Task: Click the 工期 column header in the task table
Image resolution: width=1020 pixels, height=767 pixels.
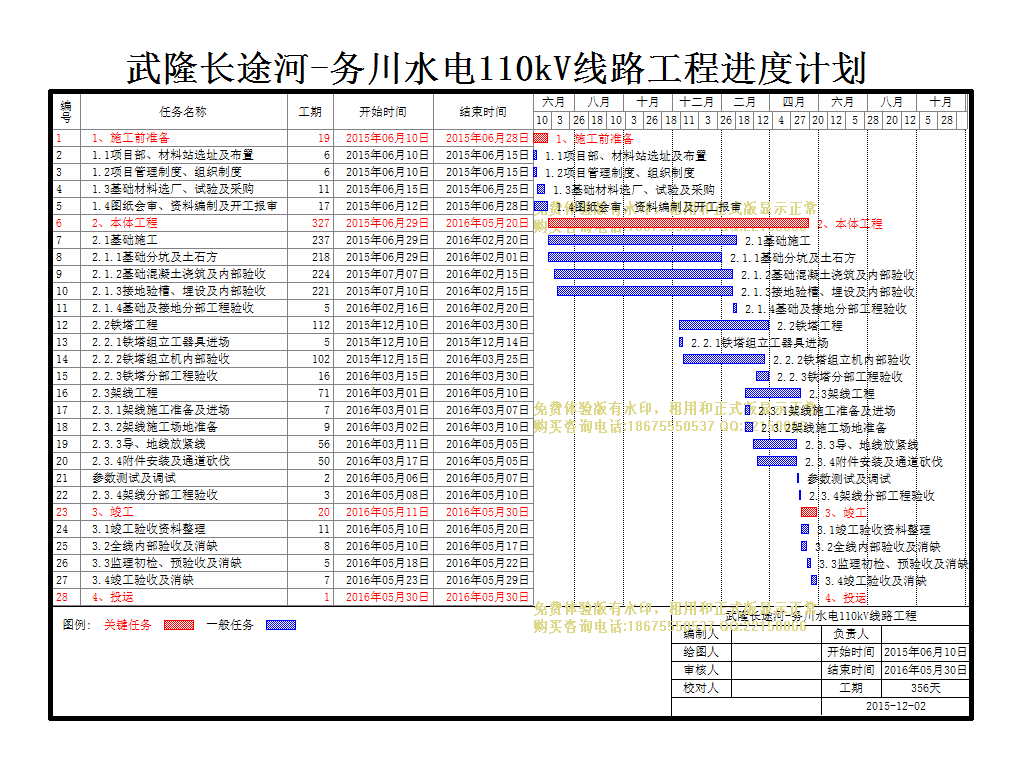Action: coord(310,111)
